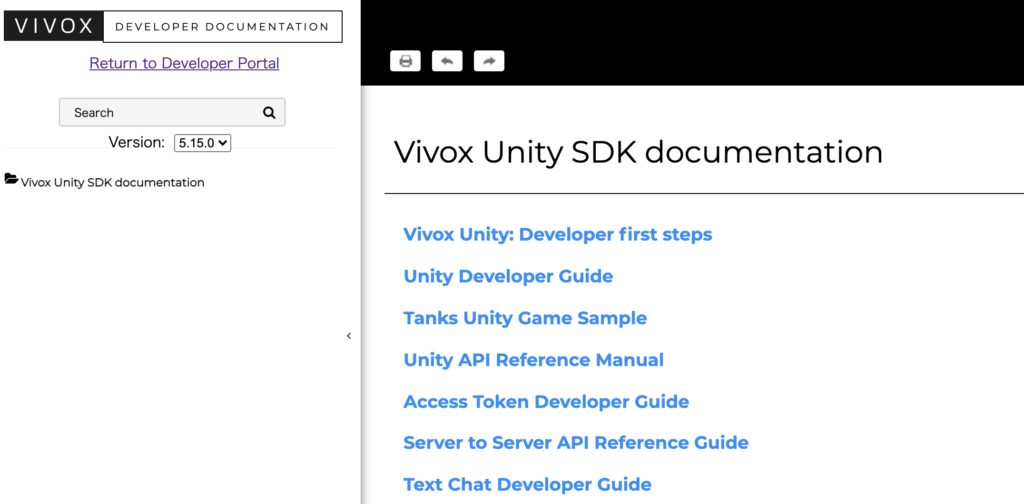Click the Developer Documentation header label
The width and height of the screenshot is (1024, 504).
pyautogui.click(x=222, y=27)
